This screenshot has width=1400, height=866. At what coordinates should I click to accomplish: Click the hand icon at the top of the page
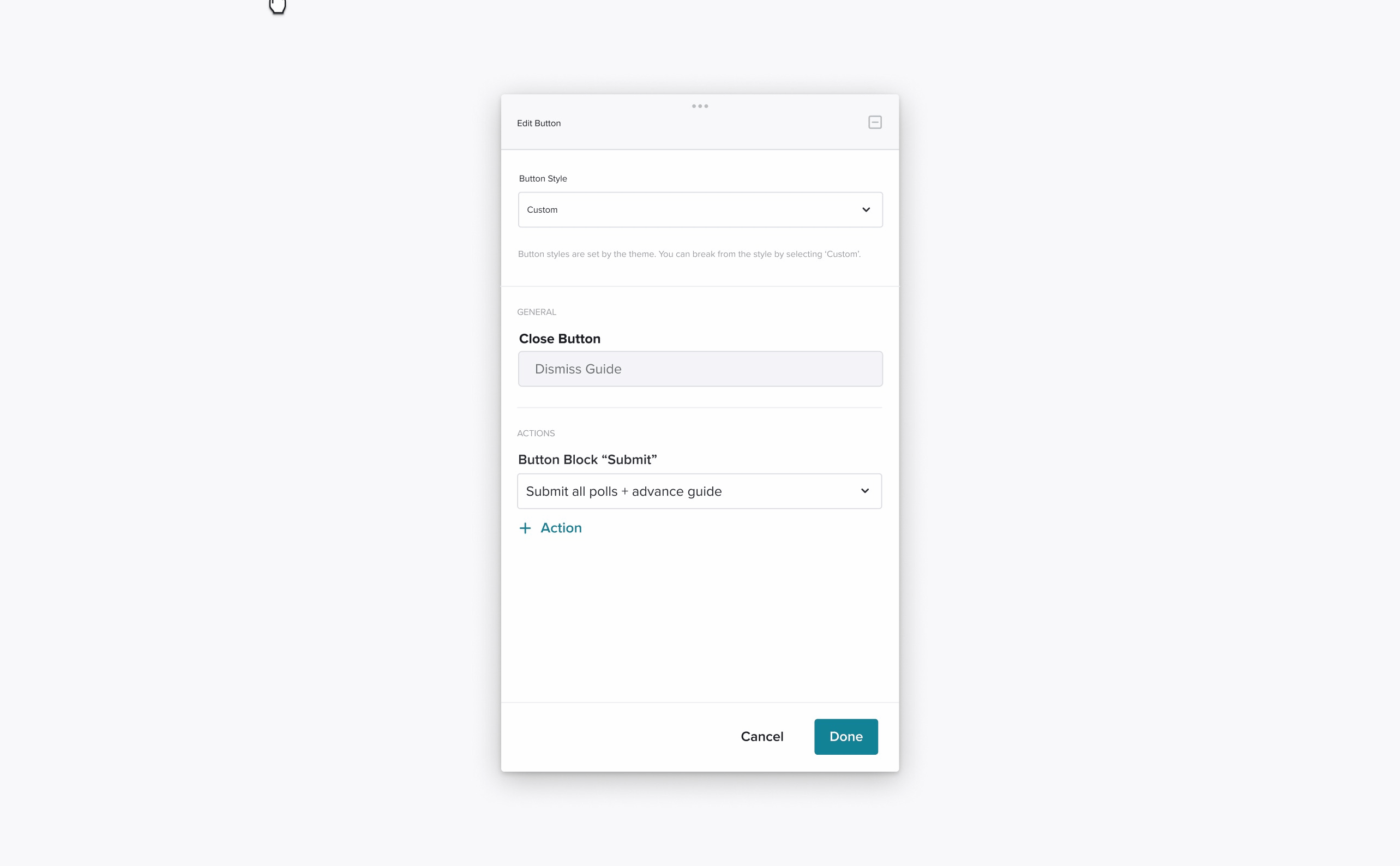pyautogui.click(x=277, y=6)
